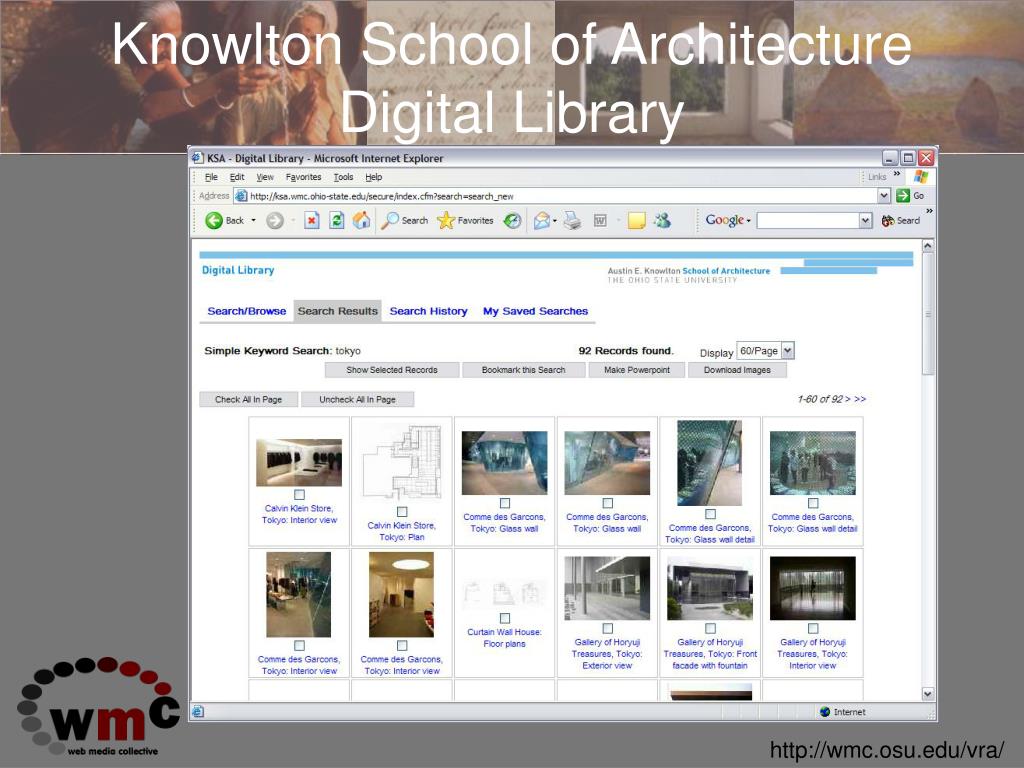
Task: Click the page scrollbar down arrow
Action: (927, 694)
